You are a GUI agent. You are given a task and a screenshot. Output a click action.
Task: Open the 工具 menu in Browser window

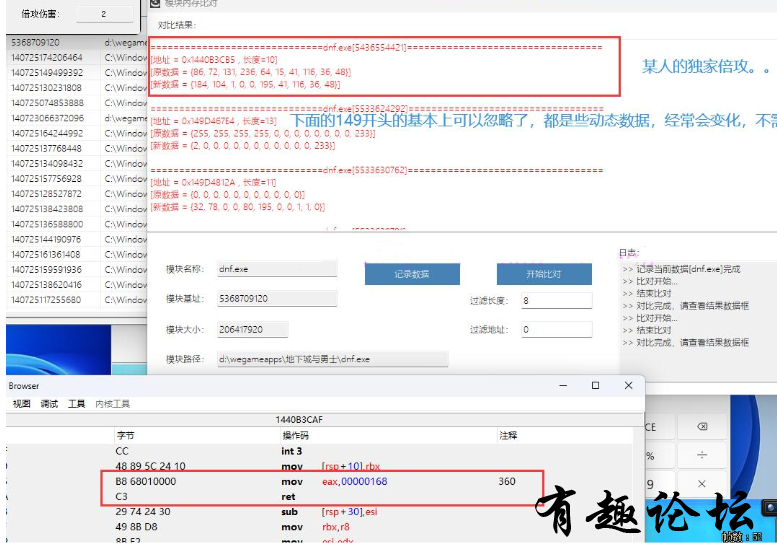point(76,404)
